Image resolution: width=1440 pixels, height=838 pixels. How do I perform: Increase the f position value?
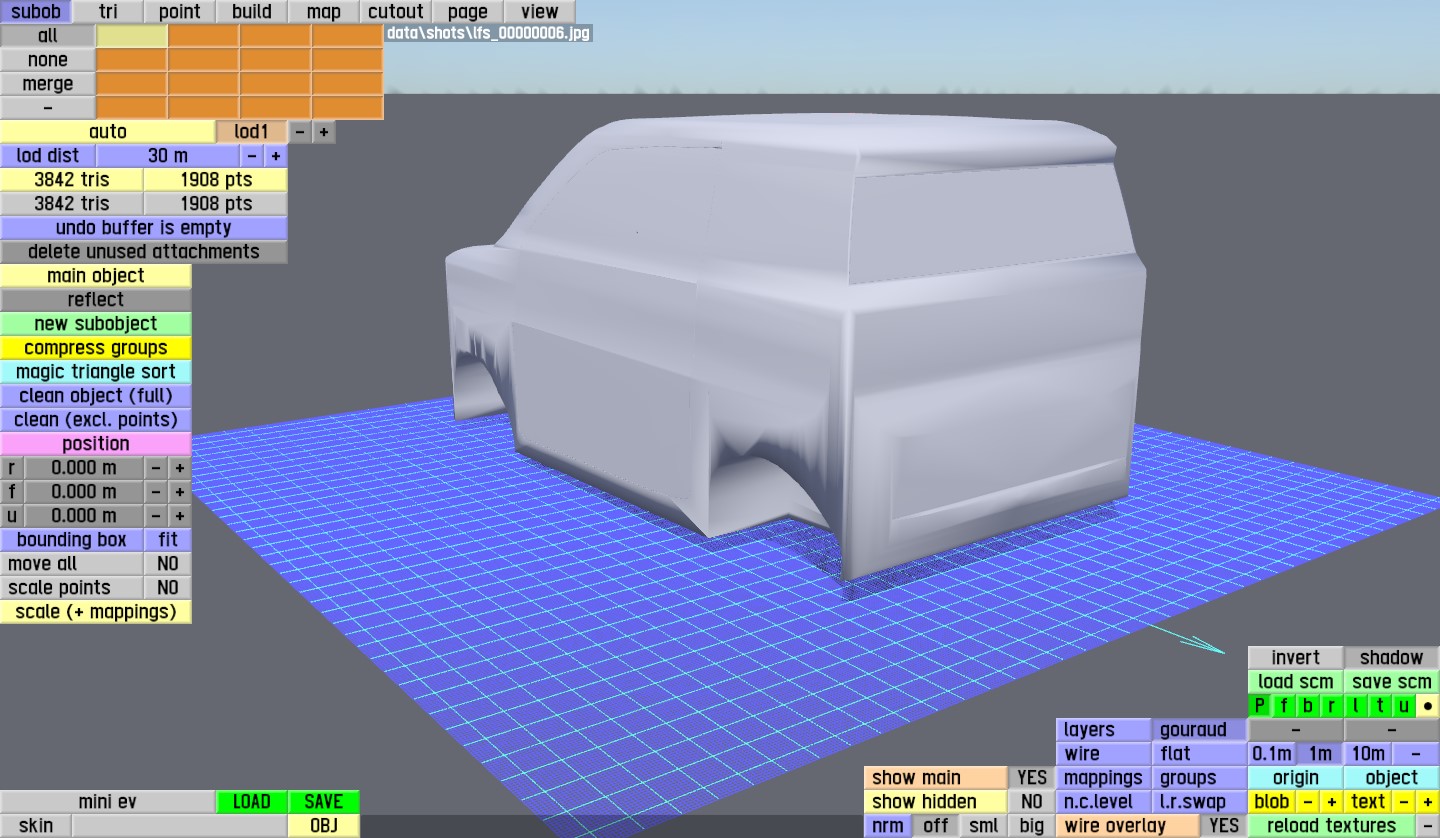pos(180,492)
